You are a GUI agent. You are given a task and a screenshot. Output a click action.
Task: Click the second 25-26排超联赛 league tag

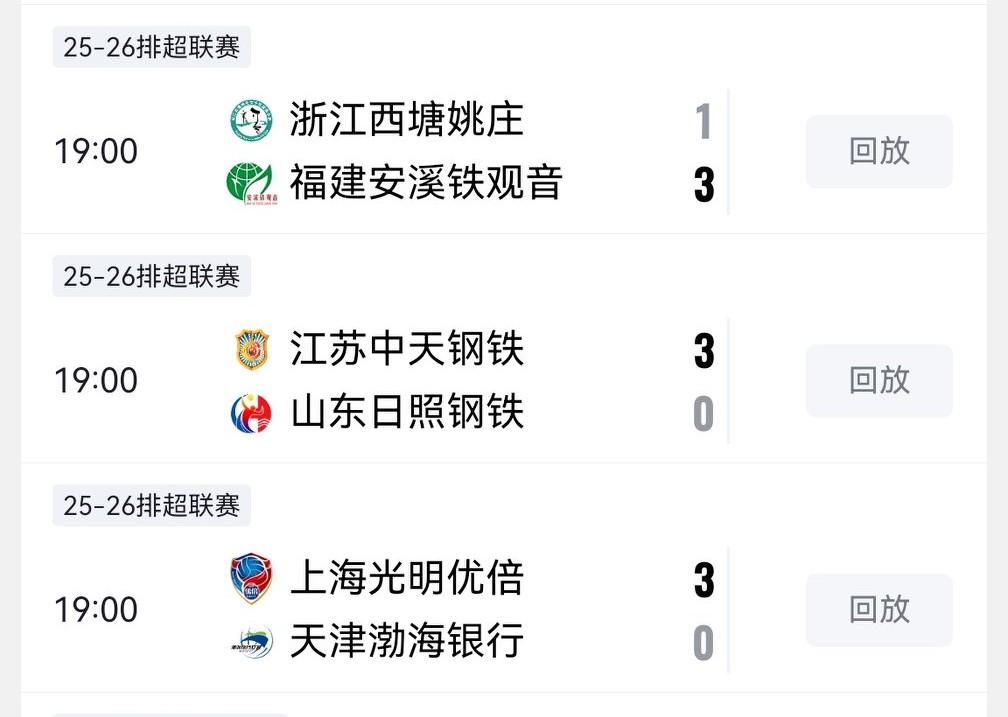coord(152,276)
